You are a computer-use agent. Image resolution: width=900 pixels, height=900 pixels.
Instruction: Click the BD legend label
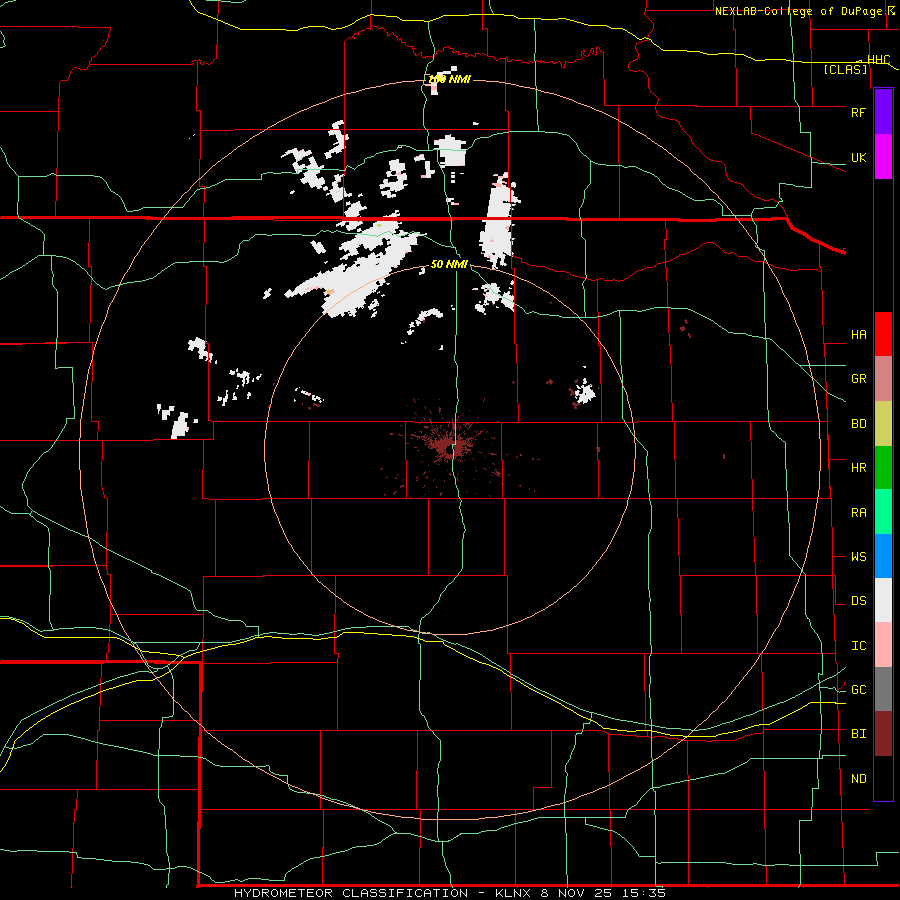(x=858, y=424)
